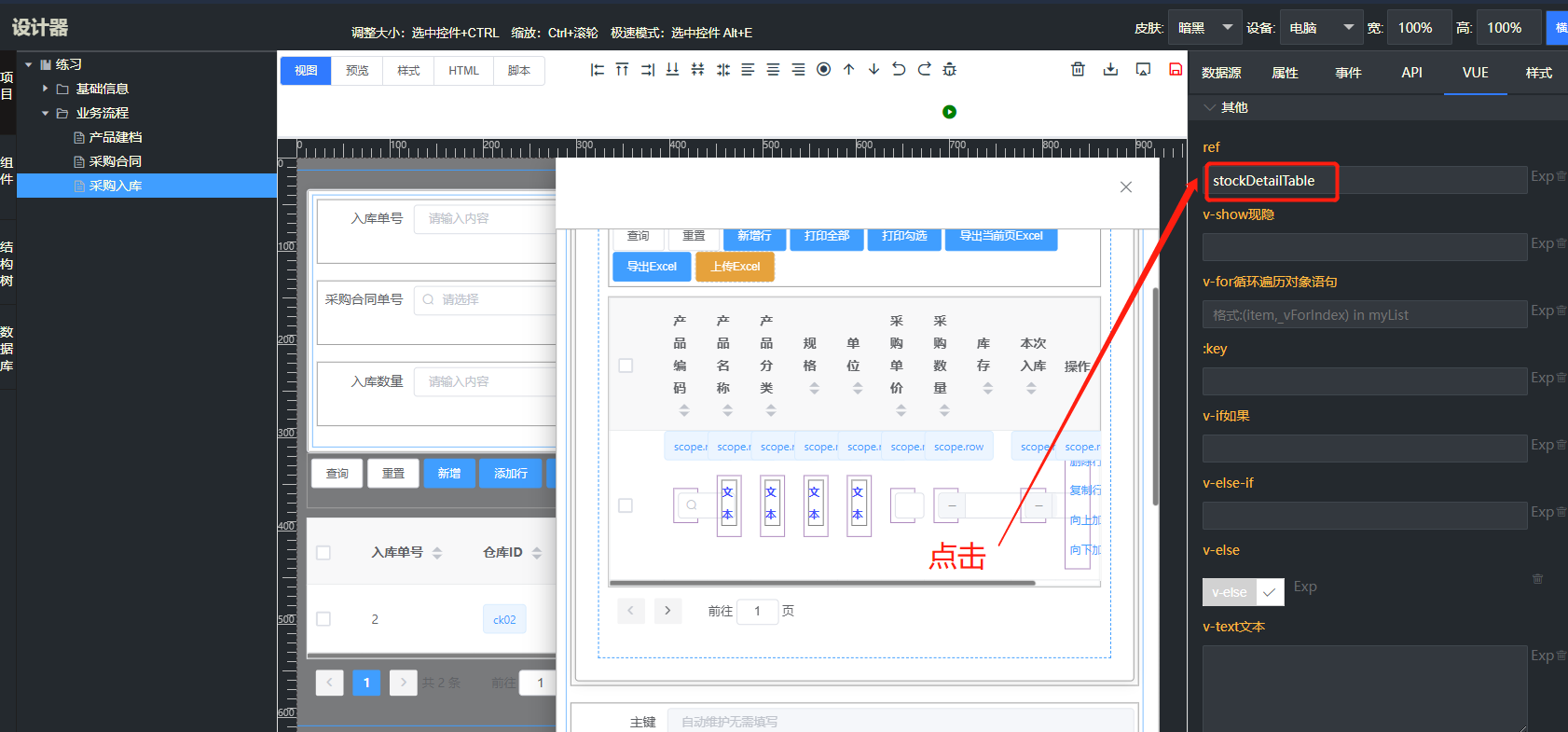The width and height of the screenshot is (1568, 732).
Task: Click the align right toolbar icon
Action: 647,70
